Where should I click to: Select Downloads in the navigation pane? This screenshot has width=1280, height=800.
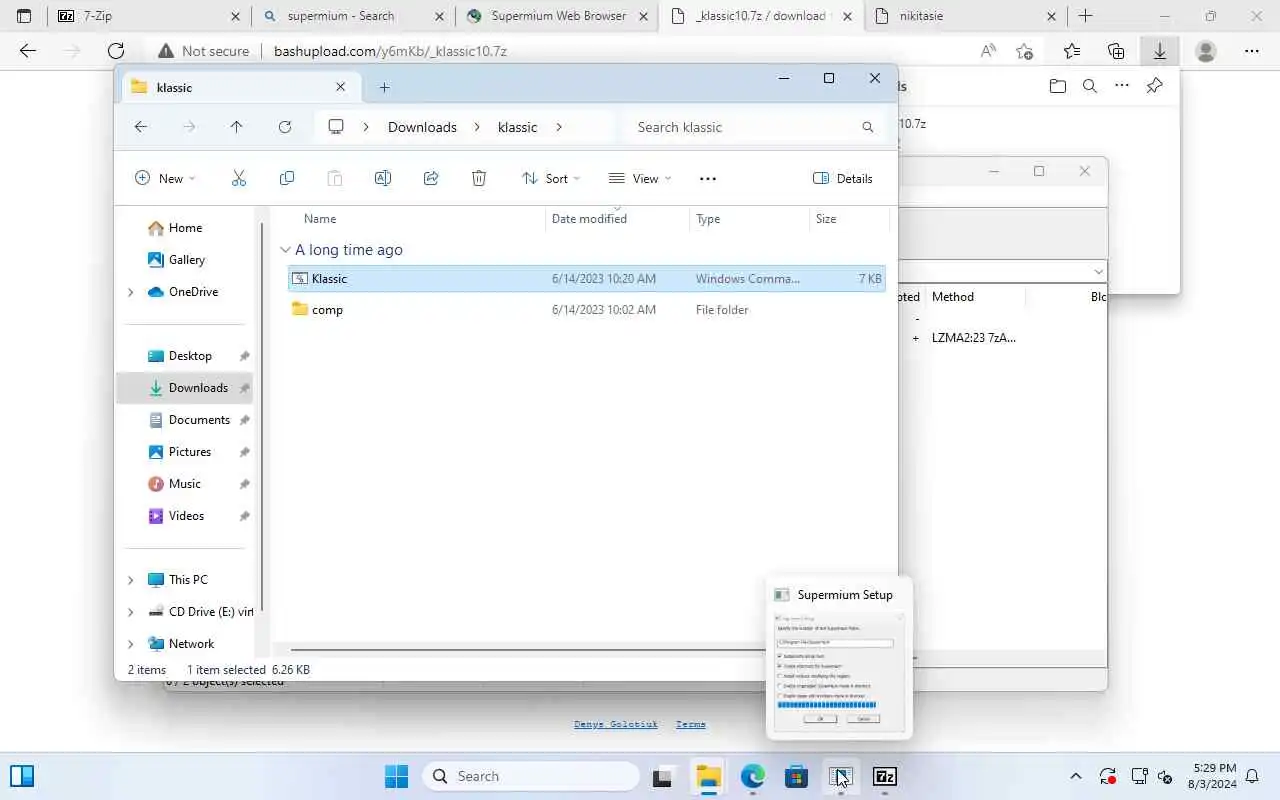pos(185,388)
